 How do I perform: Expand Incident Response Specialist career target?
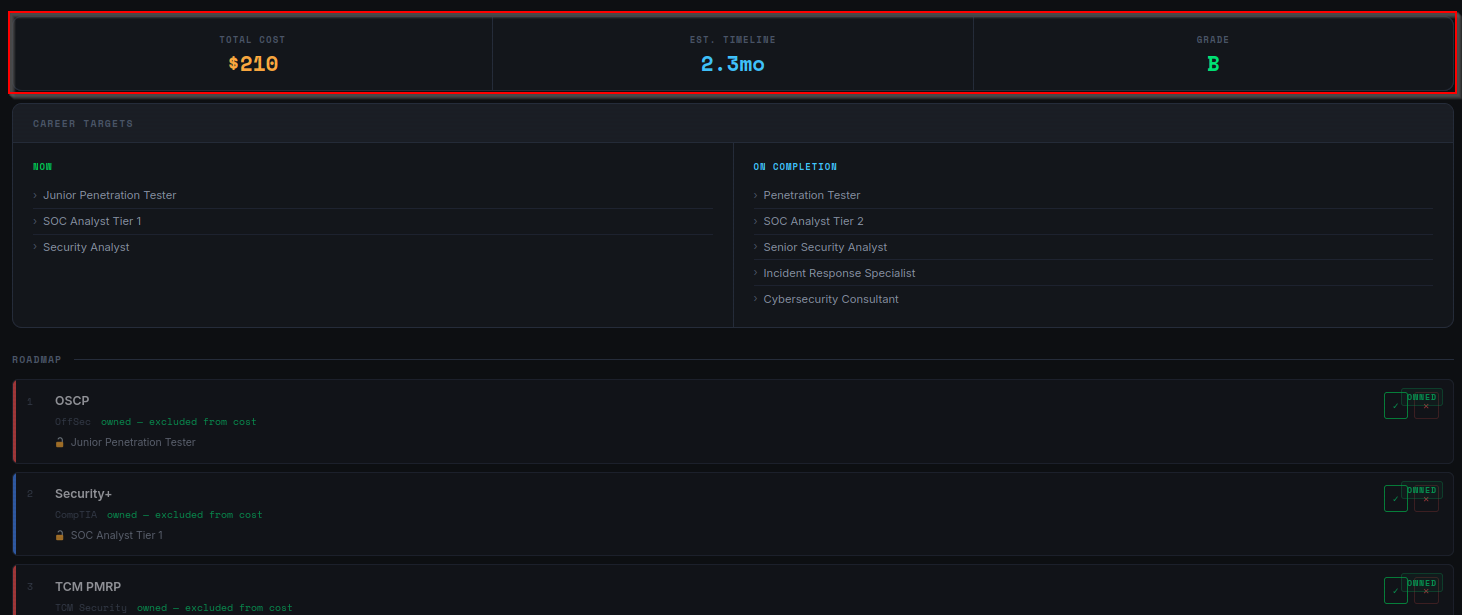tap(839, 273)
